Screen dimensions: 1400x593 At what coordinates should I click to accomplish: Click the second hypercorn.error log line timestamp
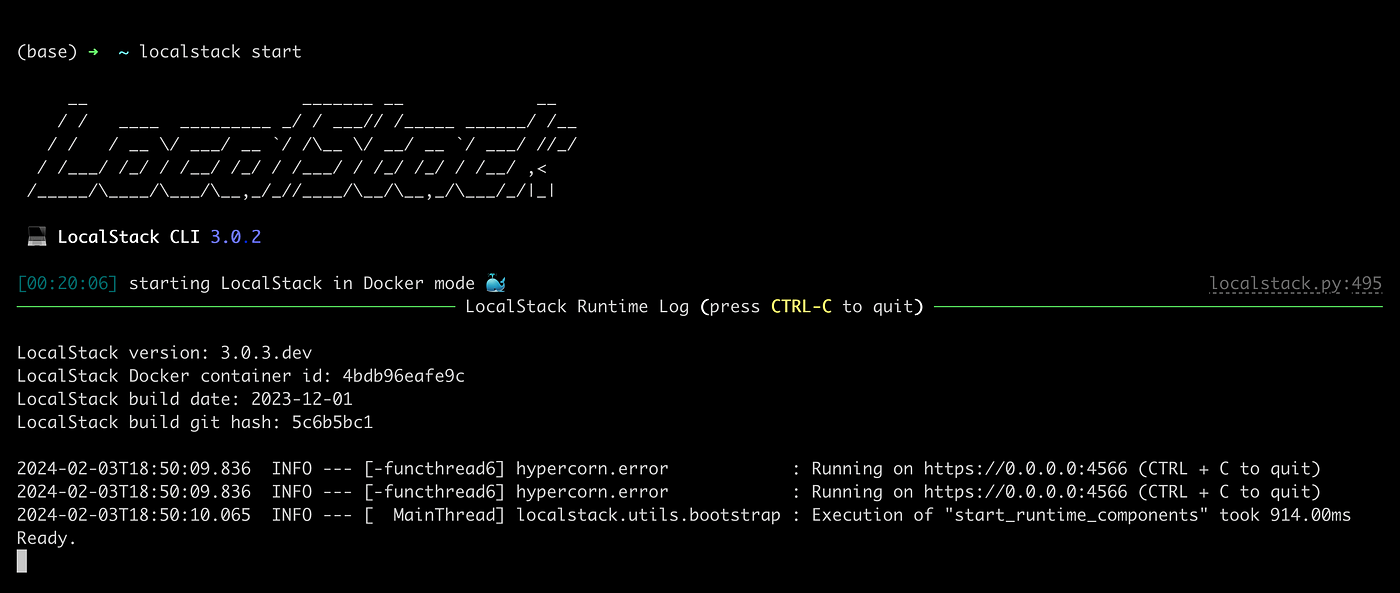click(x=134, y=492)
